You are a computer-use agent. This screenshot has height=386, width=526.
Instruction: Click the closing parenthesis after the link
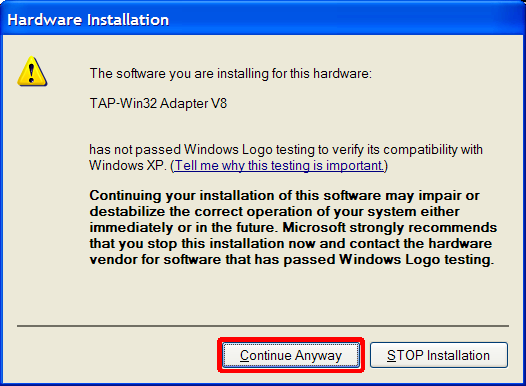(x=385, y=166)
